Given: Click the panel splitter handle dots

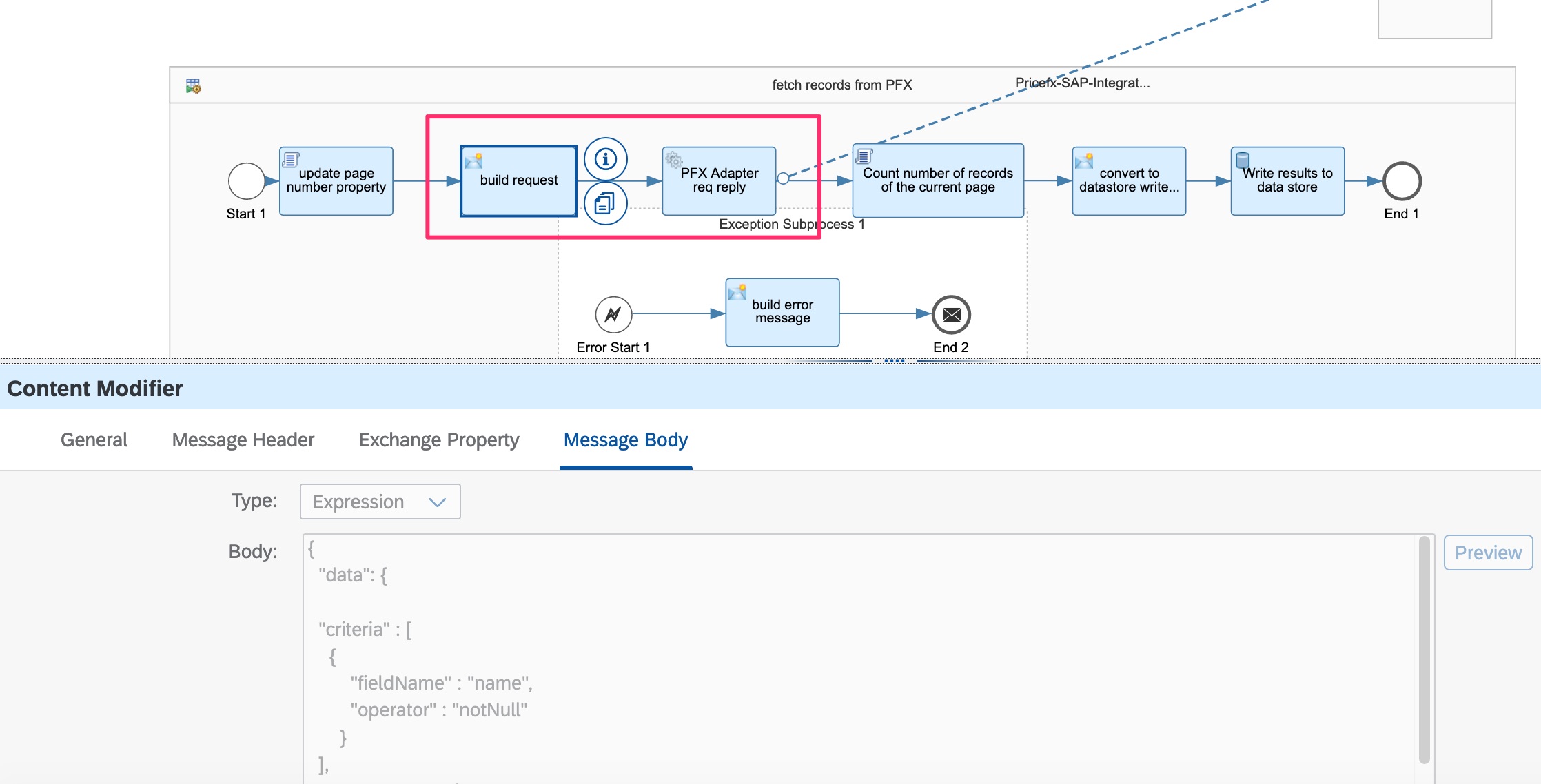Looking at the screenshot, I should pos(894,360).
